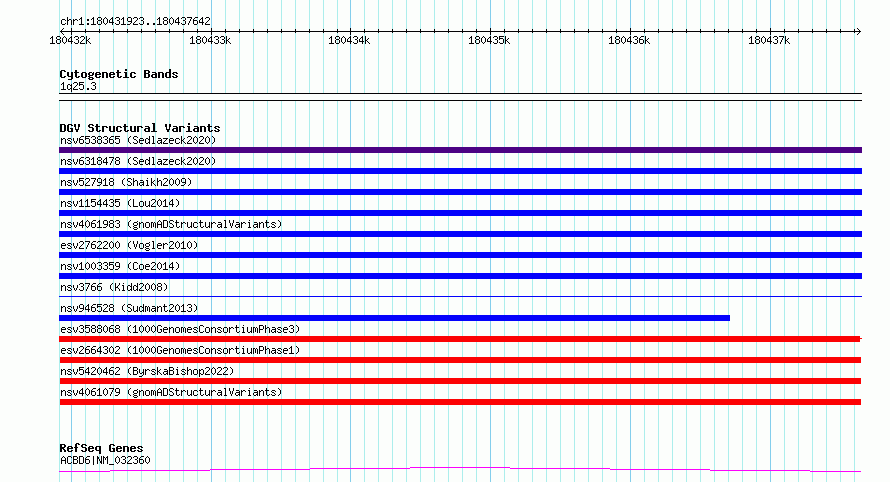The width and height of the screenshot is (890, 482).
Task: Click the 180436k ruler tick label
Action: click(629, 40)
